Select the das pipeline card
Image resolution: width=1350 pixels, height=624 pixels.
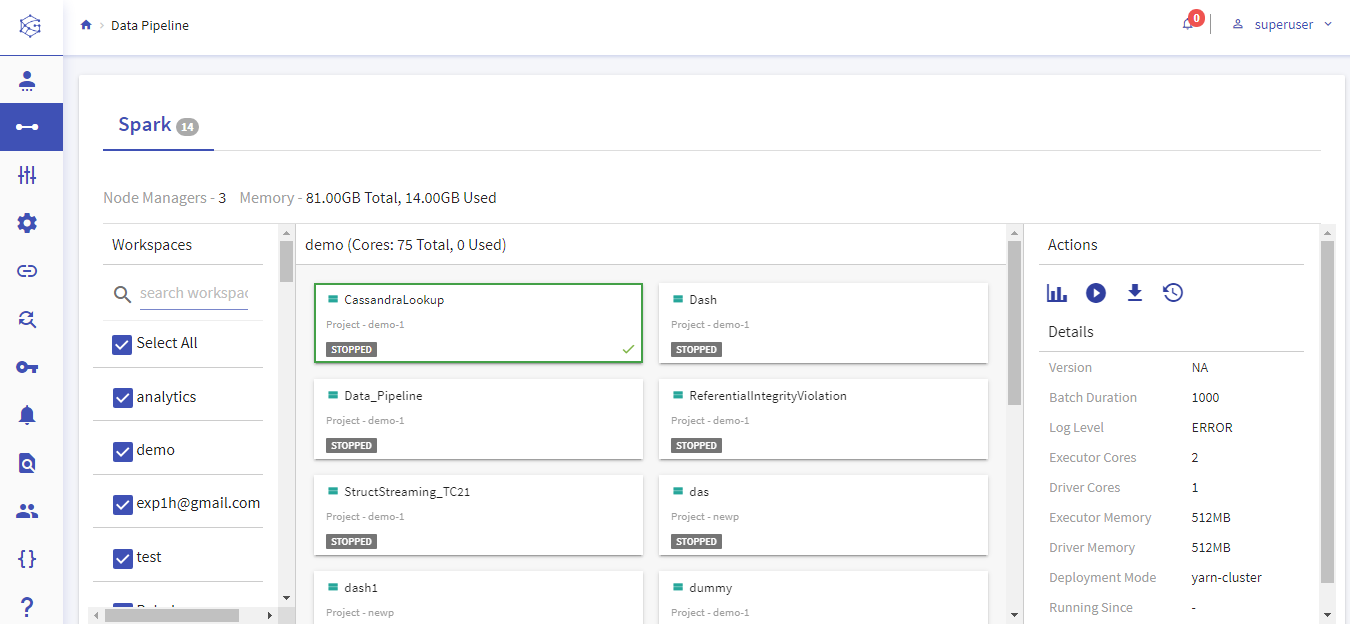(x=823, y=514)
